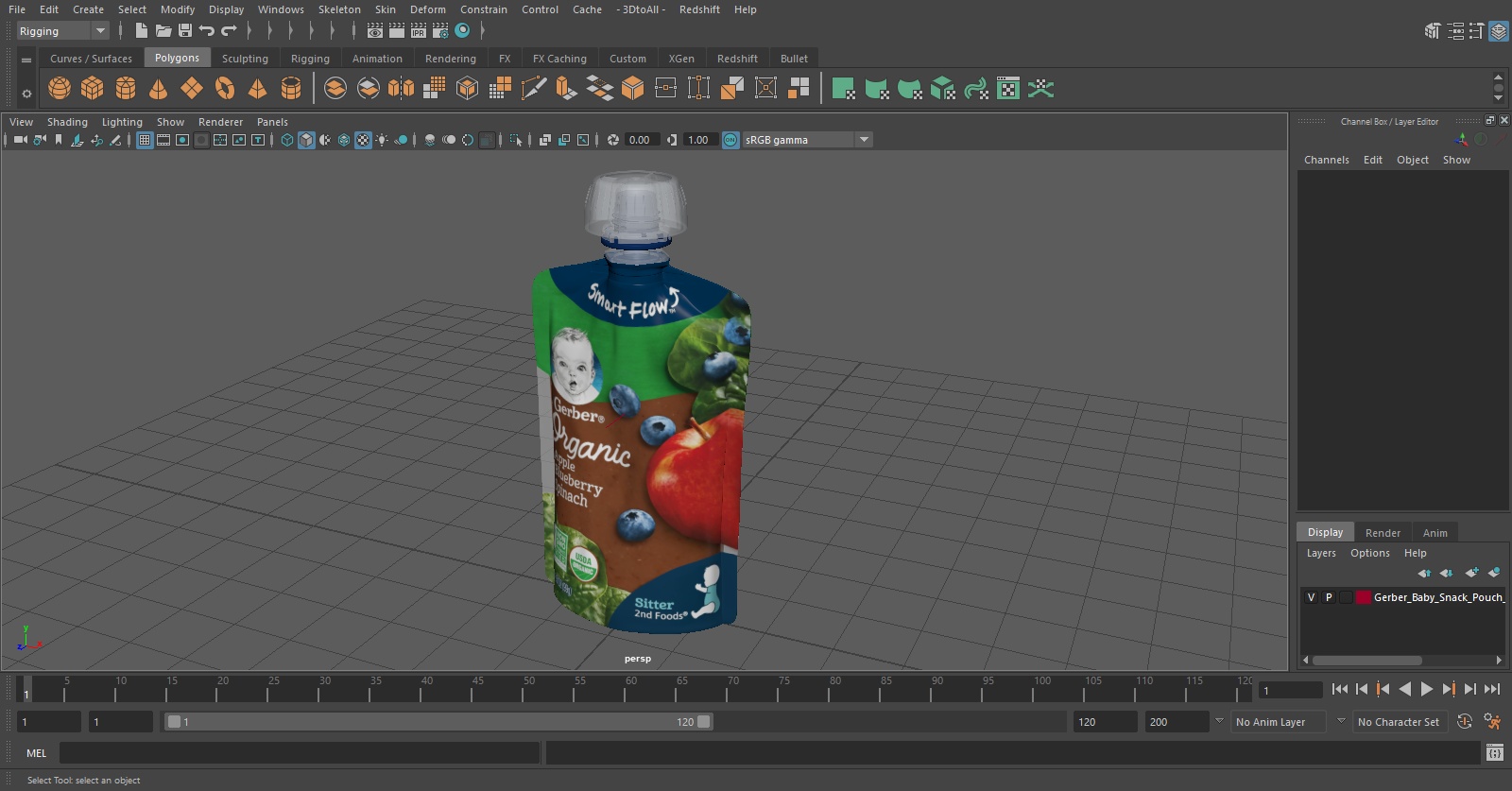Click the layer editor horizontal scrollbar
The image size is (1512, 791).
point(1366,661)
